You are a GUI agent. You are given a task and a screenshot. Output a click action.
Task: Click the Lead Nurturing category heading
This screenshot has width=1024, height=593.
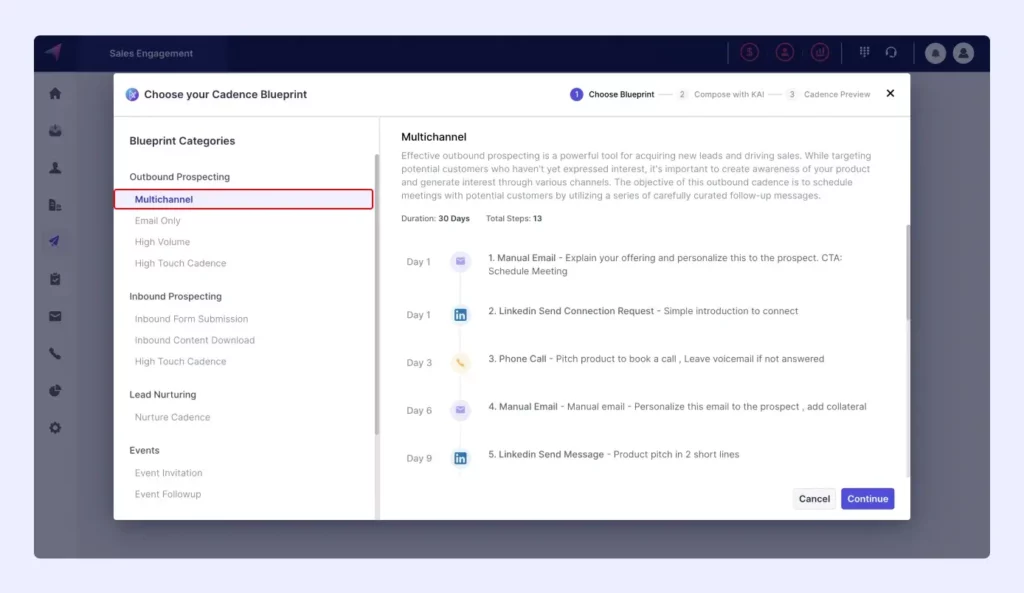pos(163,394)
